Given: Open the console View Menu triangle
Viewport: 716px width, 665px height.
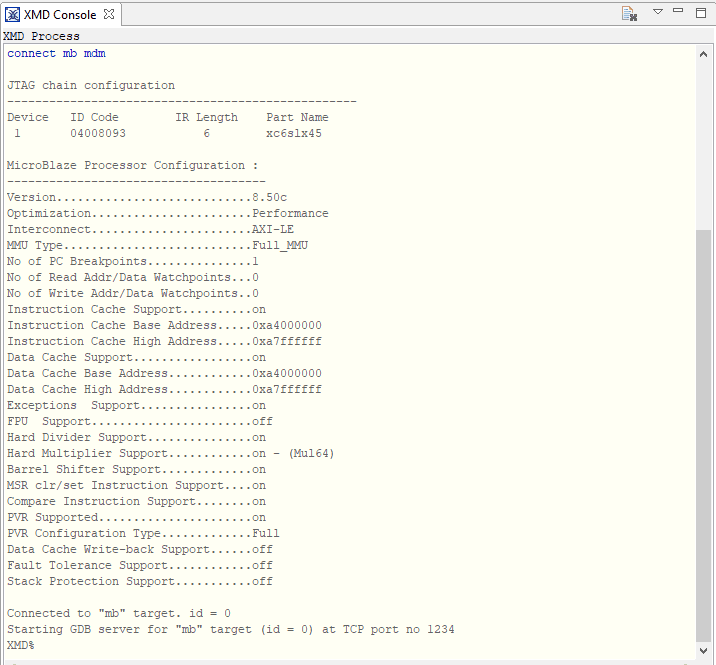Looking at the screenshot, I should coord(658,12).
